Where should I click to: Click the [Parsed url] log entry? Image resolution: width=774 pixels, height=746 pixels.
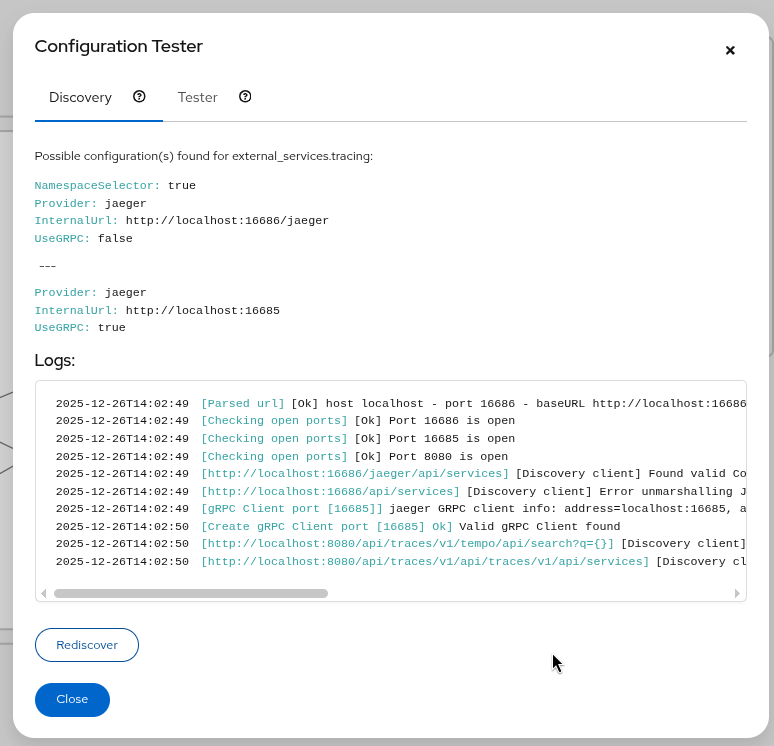(x=243, y=403)
